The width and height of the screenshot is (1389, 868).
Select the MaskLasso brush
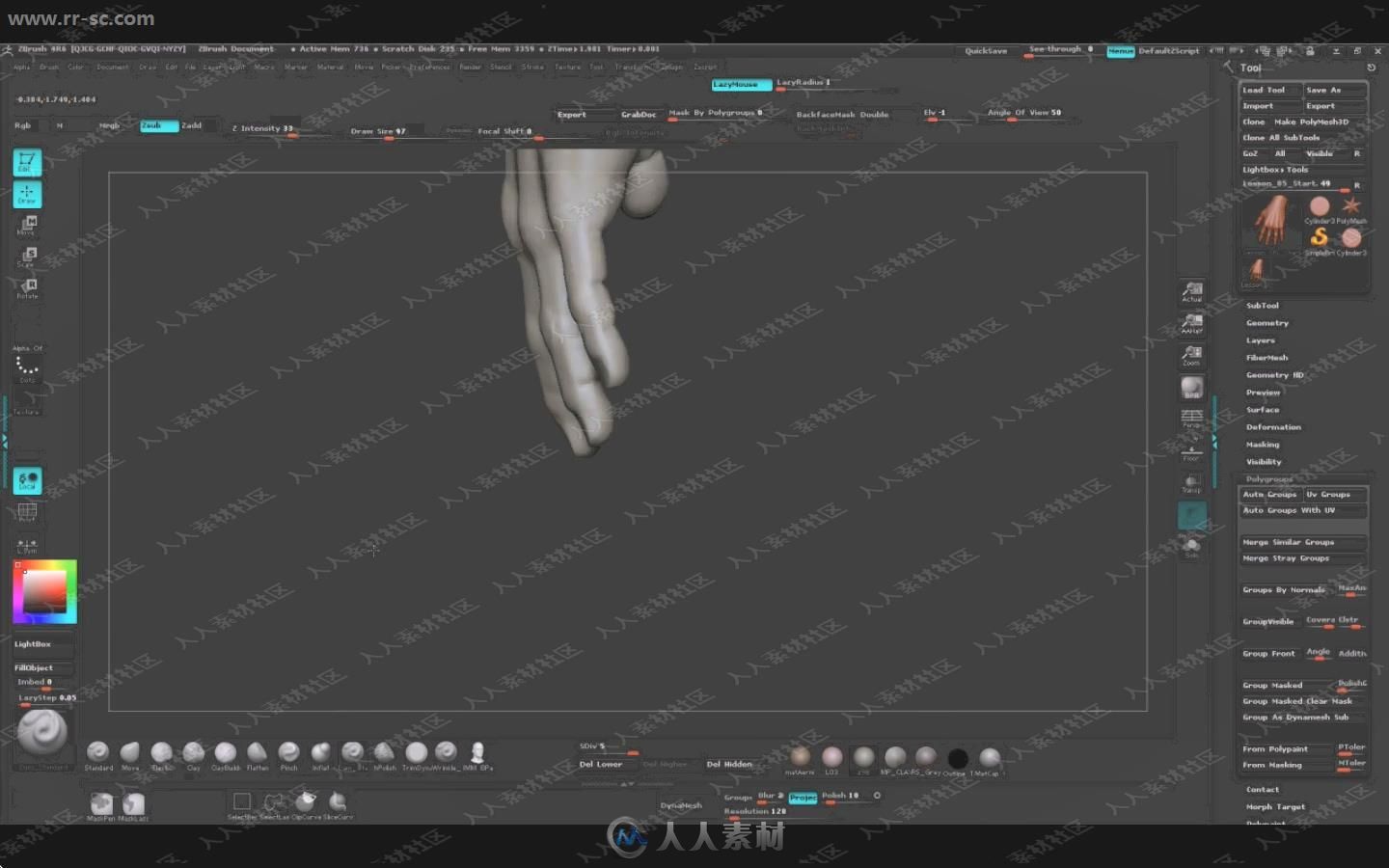coord(134,805)
